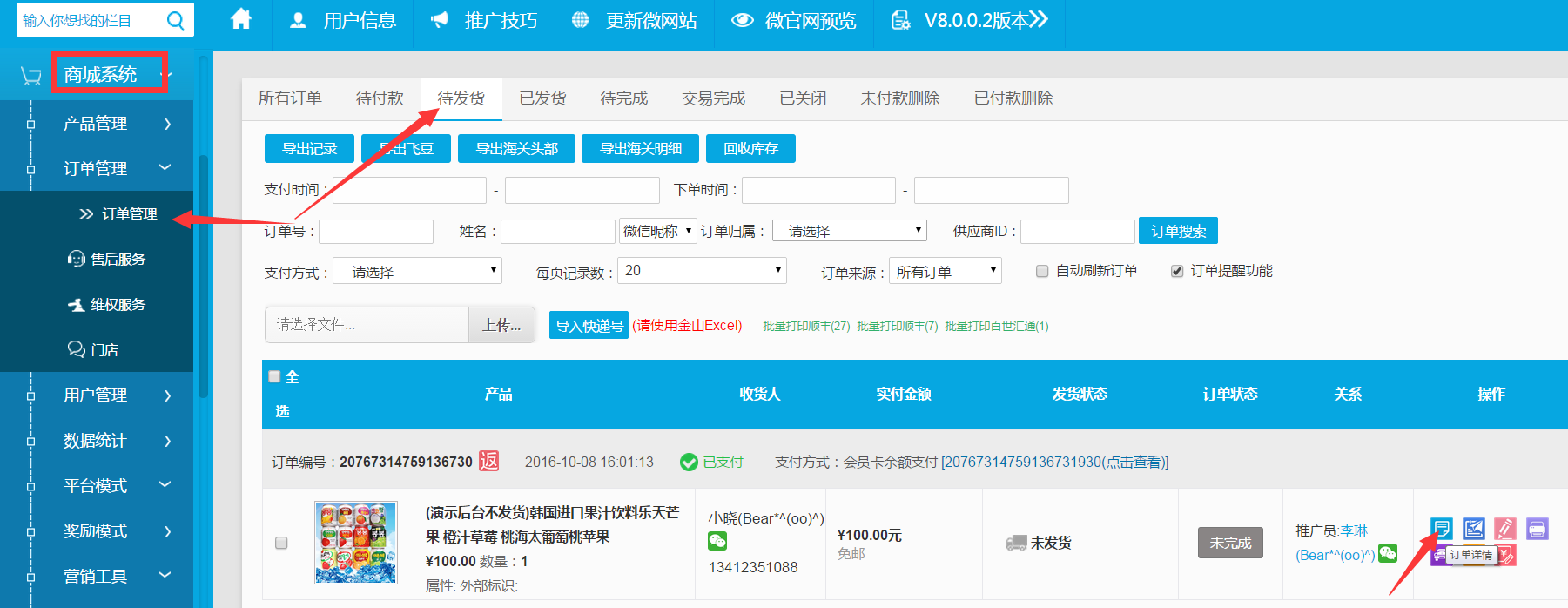Switch to the 已发货 tab

pyautogui.click(x=542, y=98)
